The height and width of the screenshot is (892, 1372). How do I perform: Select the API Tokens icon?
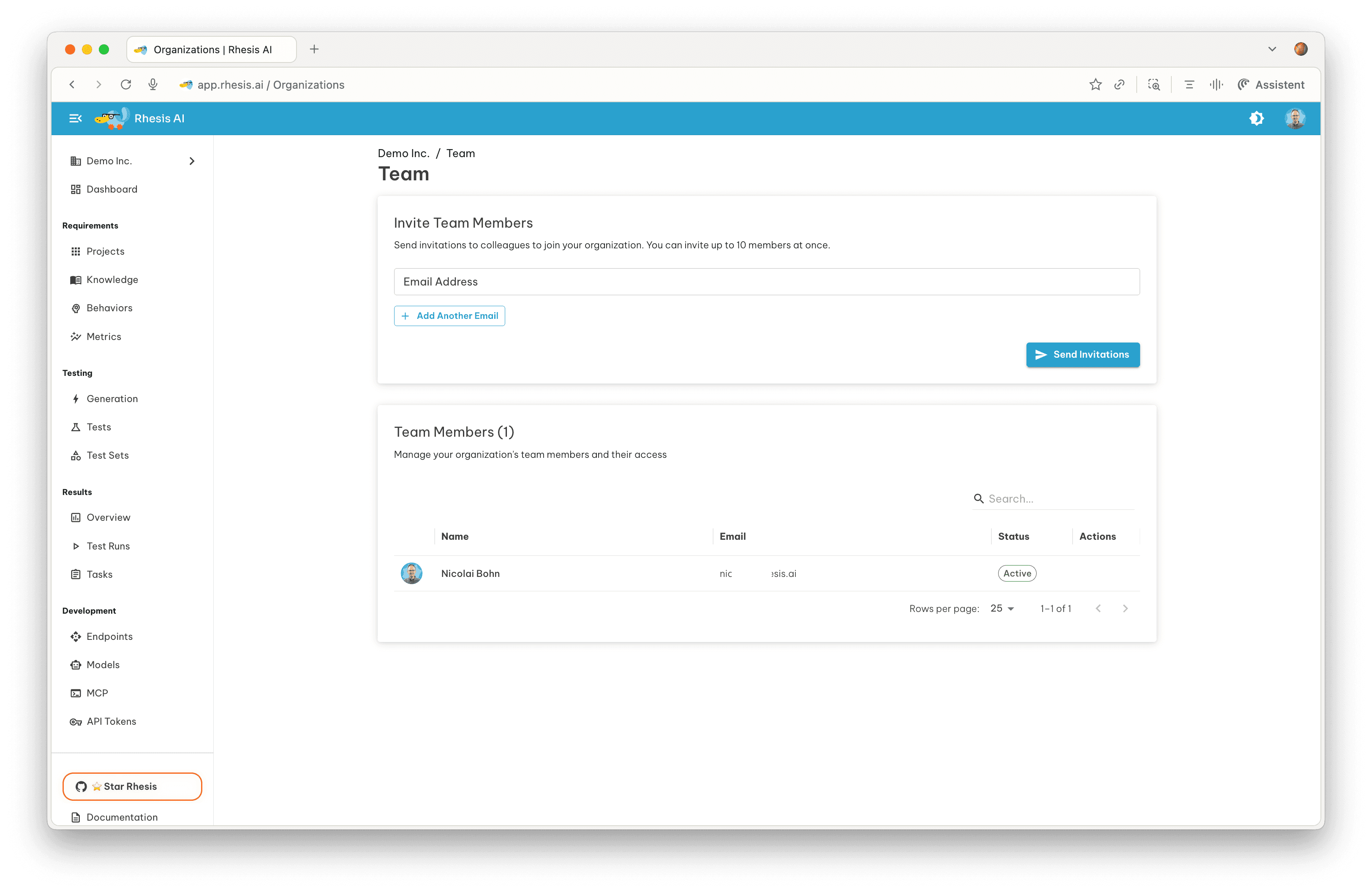76,721
